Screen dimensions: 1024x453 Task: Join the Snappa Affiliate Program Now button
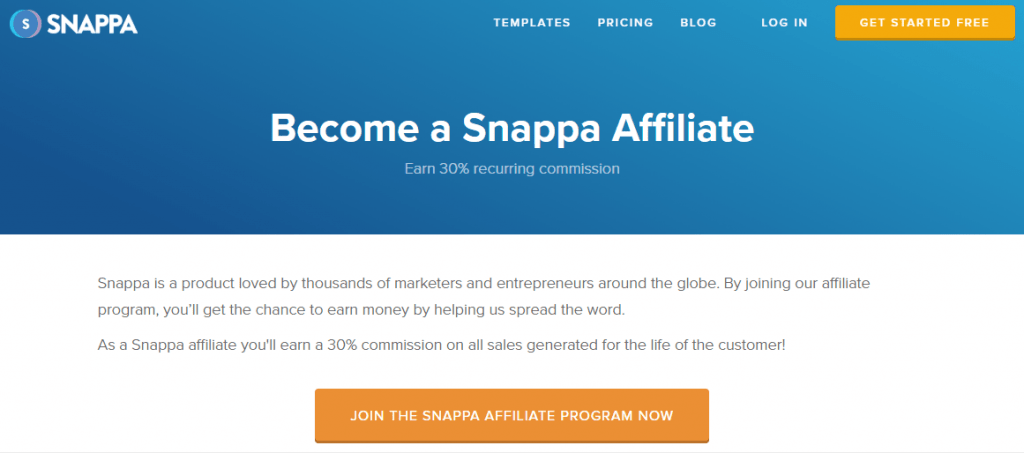click(x=511, y=415)
